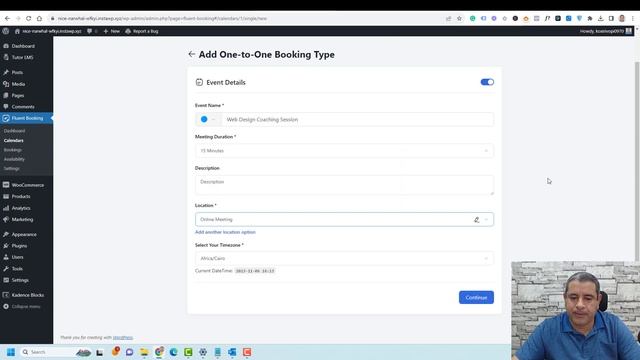Click the site name in admin bar

click(48, 31)
